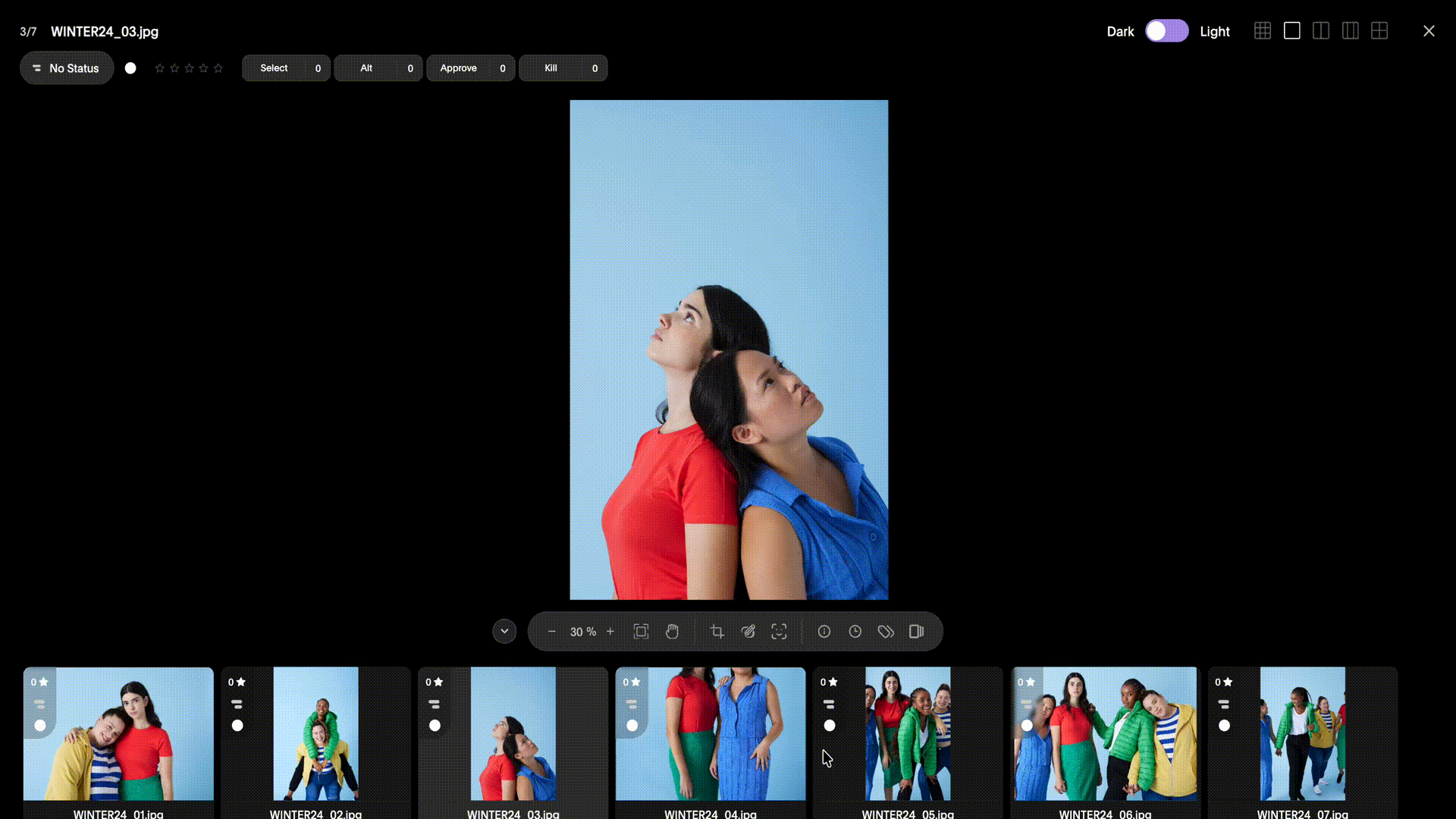
Task: Click the 30 % zoom value
Action: (583, 632)
